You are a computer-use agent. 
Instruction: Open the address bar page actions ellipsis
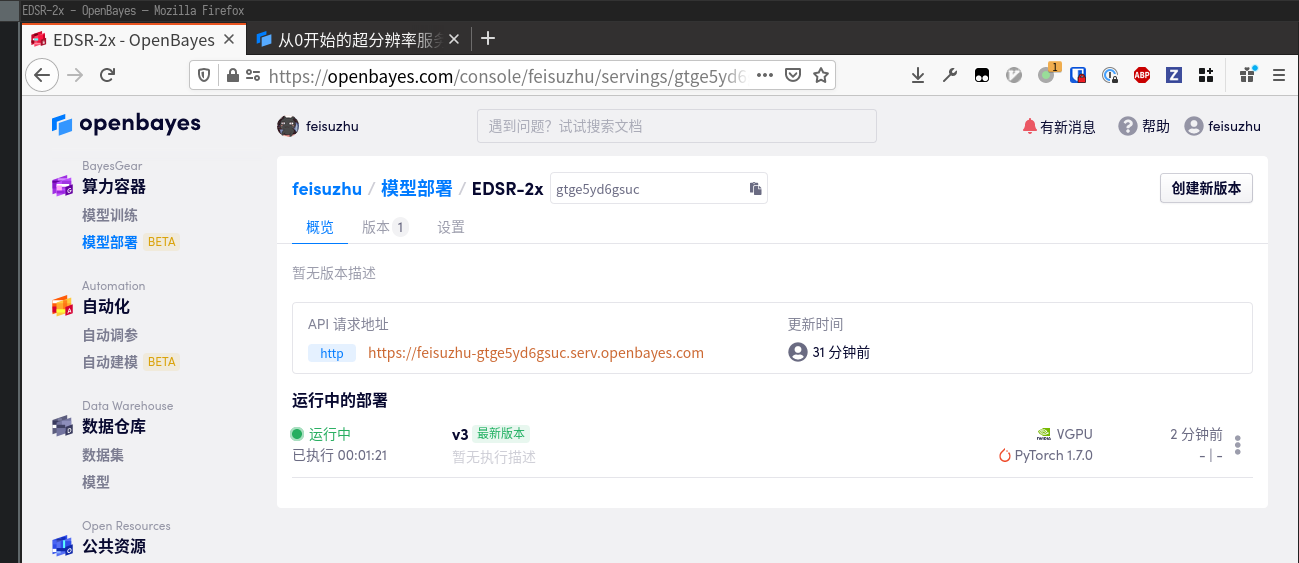click(x=765, y=75)
